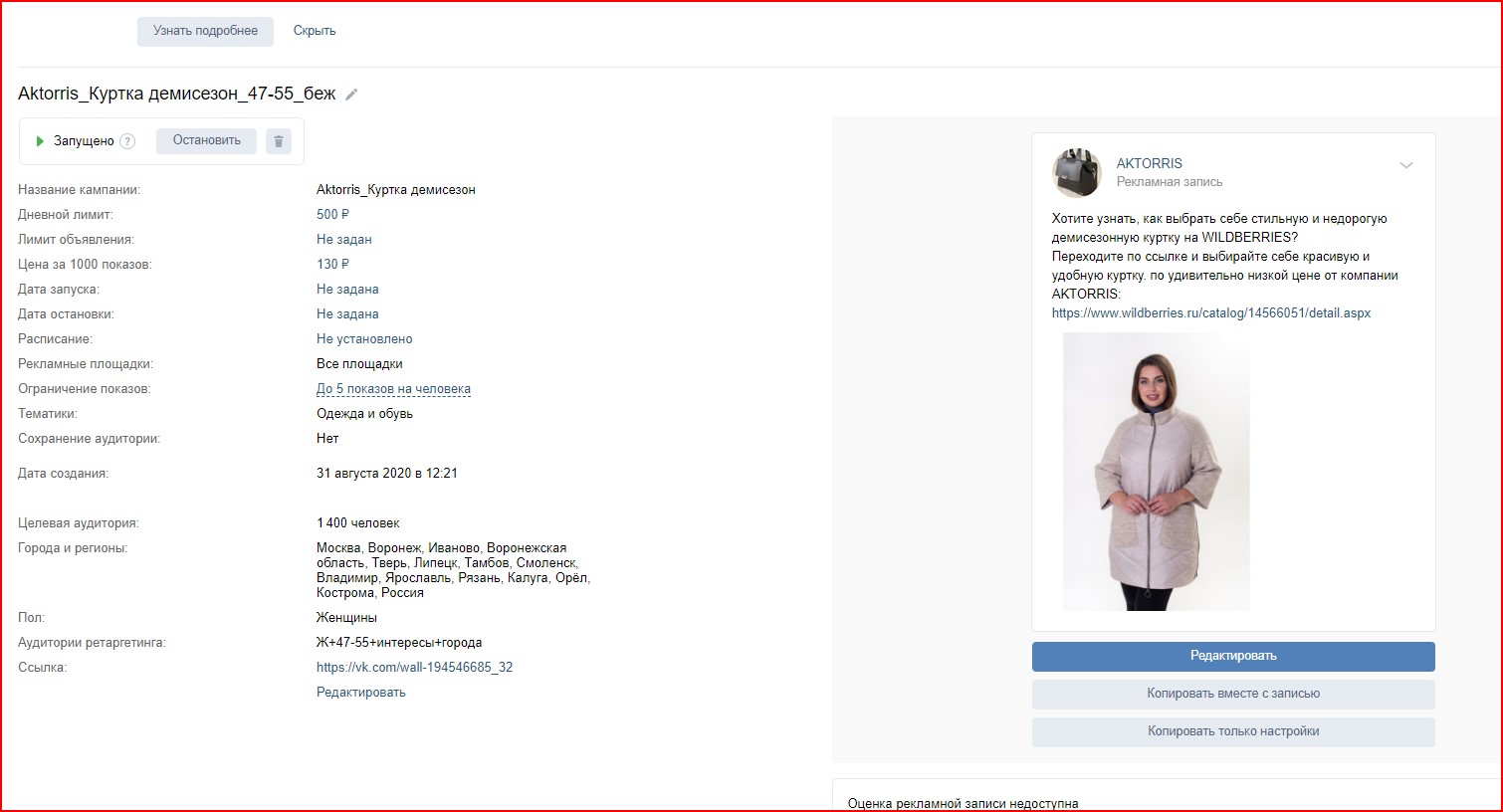Screen dimensions: 1503x812
Task: Click the beige jacket product photo
Action: click(x=1156, y=472)
